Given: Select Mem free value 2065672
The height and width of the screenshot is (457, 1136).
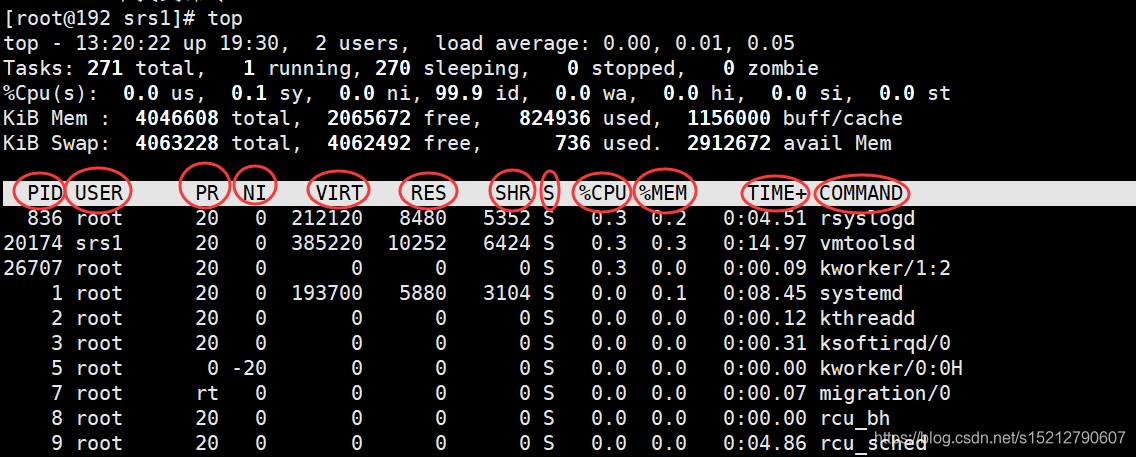Looking at the screenshot, I should pos(369,119).
